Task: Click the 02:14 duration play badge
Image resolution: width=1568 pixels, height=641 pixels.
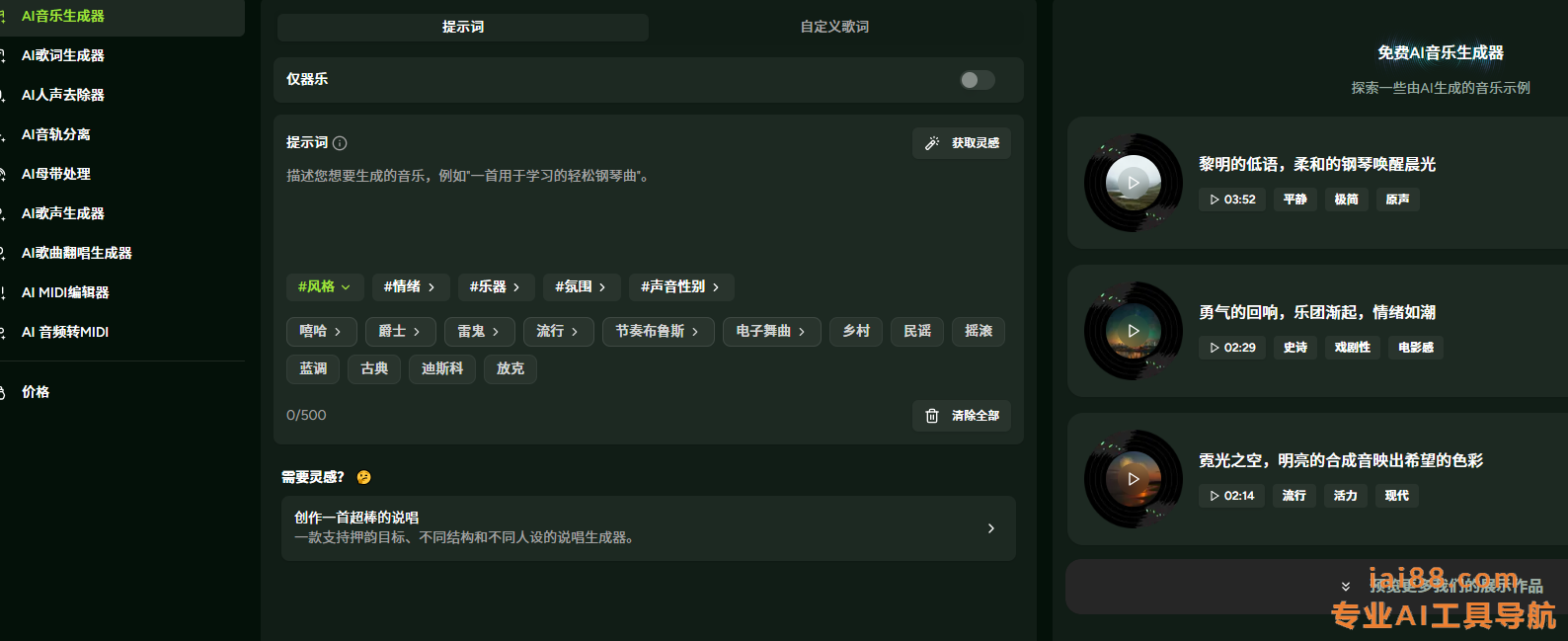Action: 1231,496
